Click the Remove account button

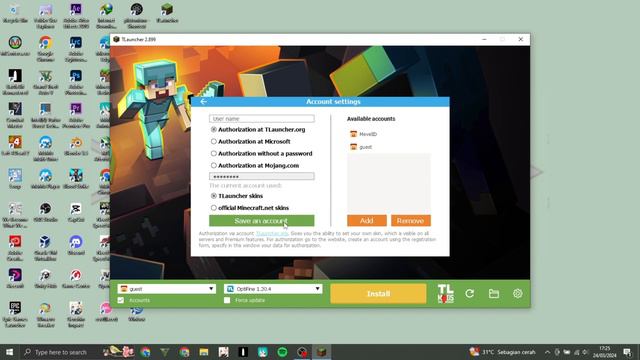(411, 221)
